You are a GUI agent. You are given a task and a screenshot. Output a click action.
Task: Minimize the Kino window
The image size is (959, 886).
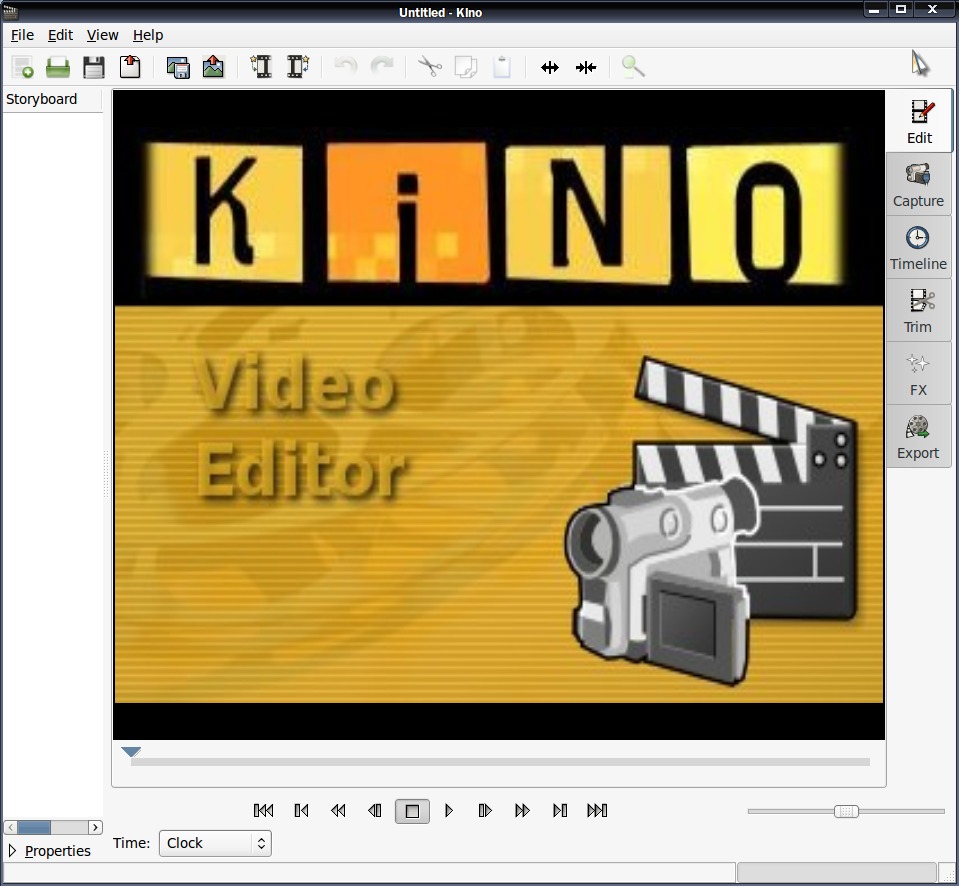pyautogui.click(x=874, y=10)
